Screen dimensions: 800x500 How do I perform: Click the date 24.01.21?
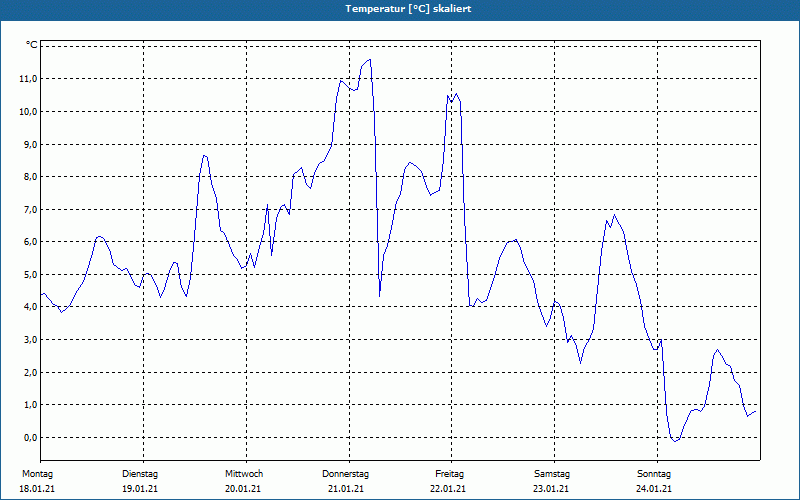(x=654, y=489)
